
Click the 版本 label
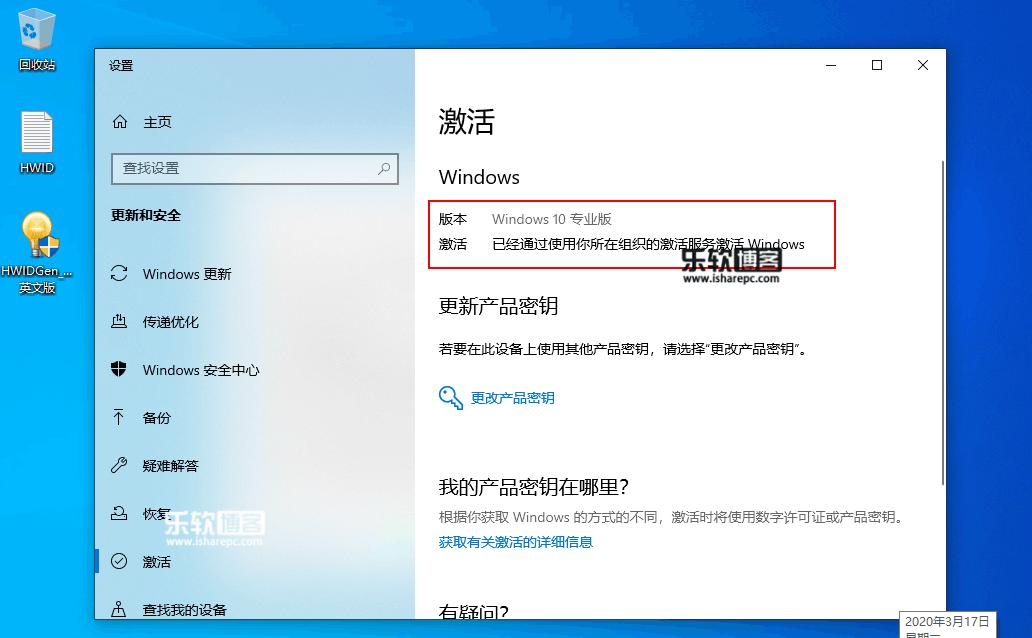click(x=453, y=219)
